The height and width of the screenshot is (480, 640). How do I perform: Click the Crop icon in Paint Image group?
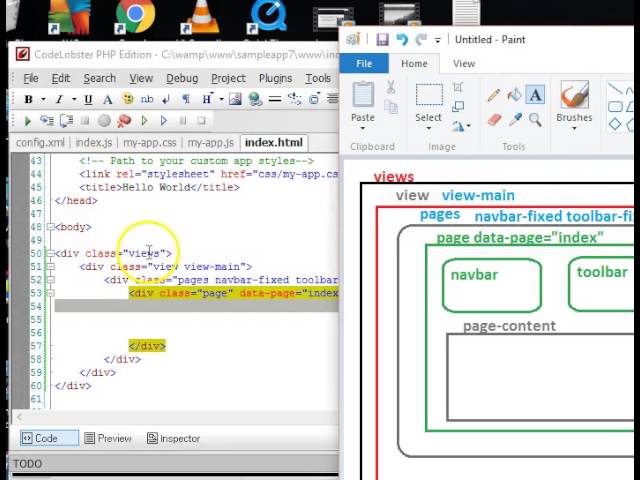click(458, 87)
